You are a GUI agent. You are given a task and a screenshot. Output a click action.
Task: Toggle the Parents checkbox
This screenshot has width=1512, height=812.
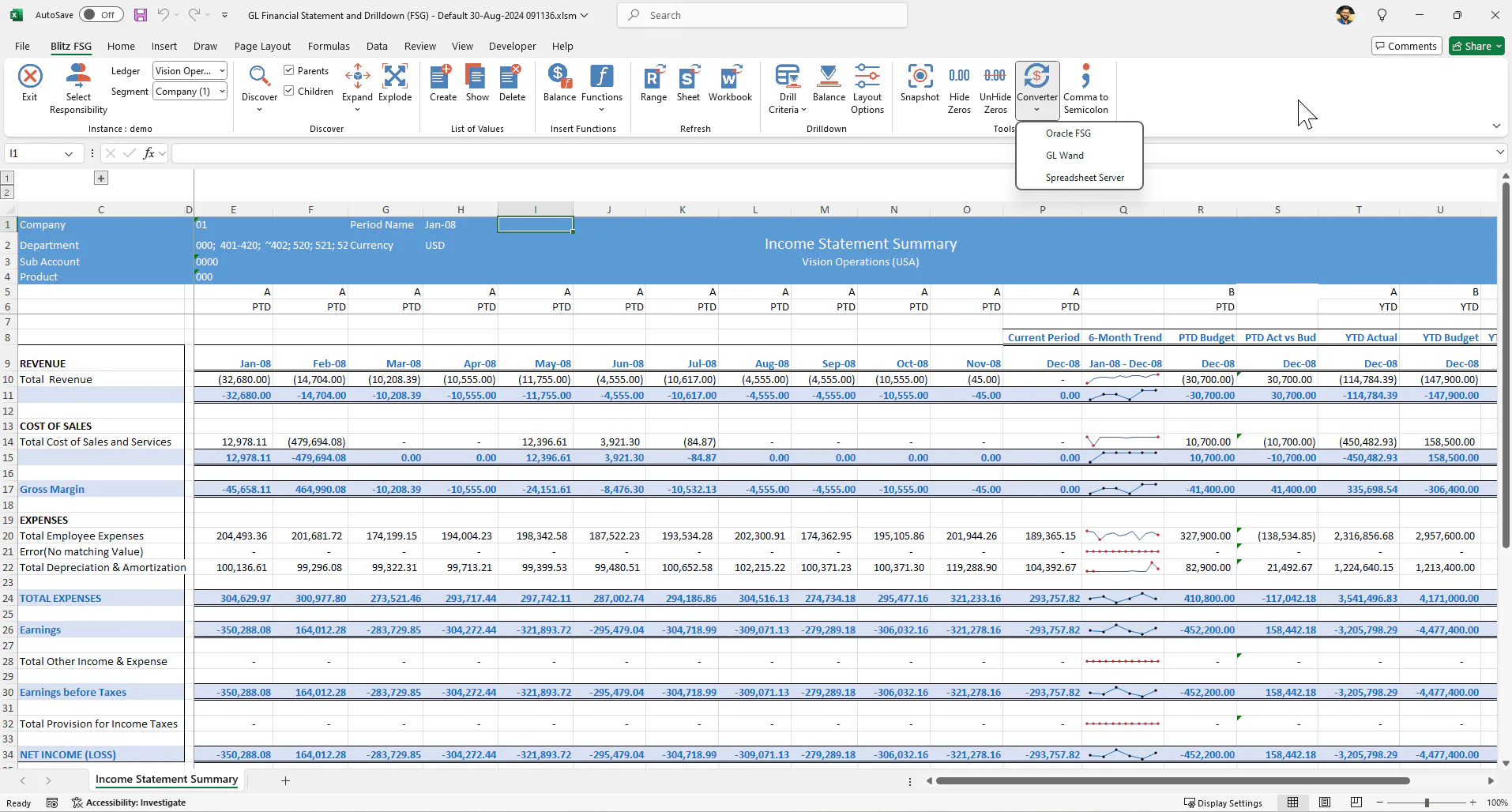click(289, 71)
